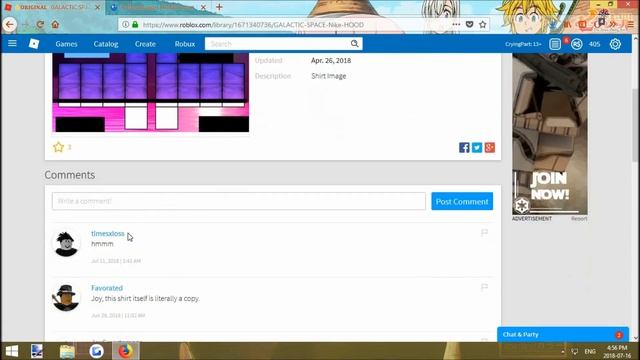640x360 pixels.
Task: Open the Favorated profile link
Action: tap(107, 288)
